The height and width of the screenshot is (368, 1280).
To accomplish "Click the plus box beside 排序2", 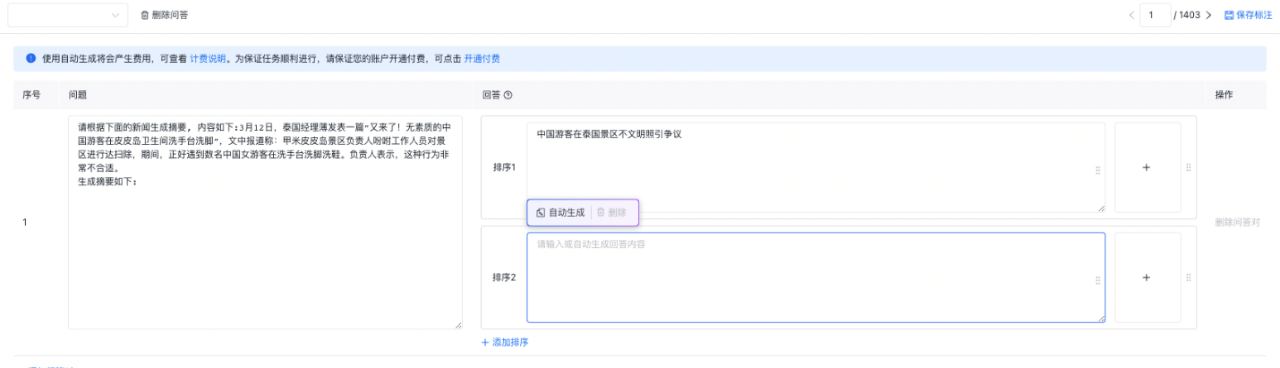I will pyautogui.click(x=1147, y=278).
